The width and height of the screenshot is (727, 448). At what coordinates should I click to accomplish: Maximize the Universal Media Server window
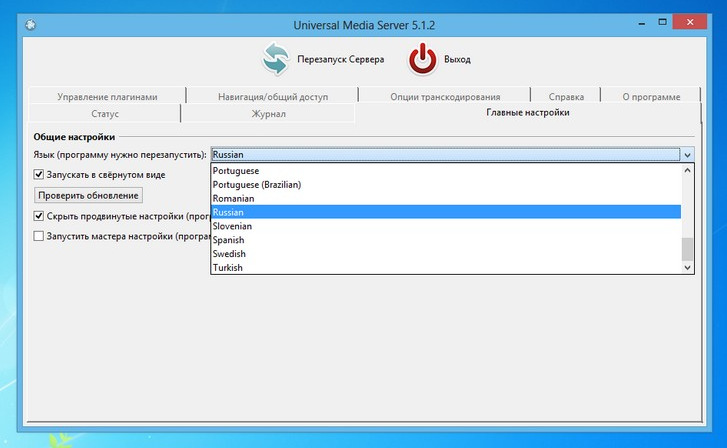[662, 22]
